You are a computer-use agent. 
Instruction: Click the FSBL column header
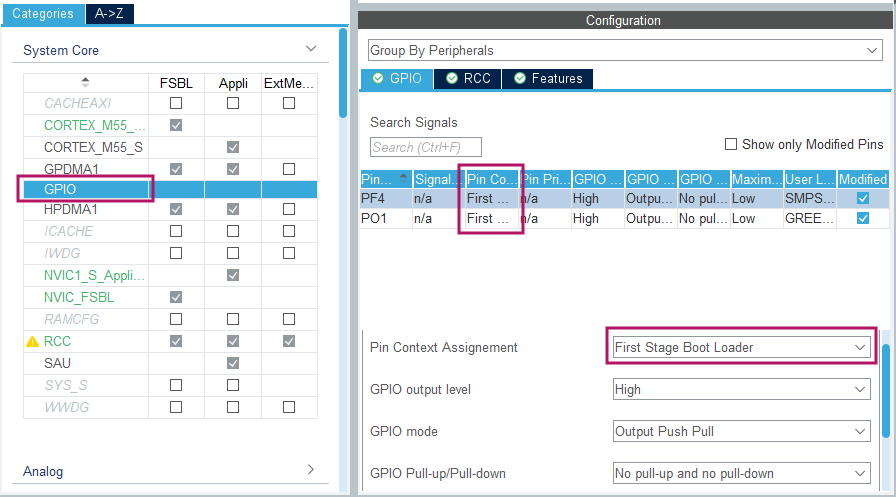176,83
